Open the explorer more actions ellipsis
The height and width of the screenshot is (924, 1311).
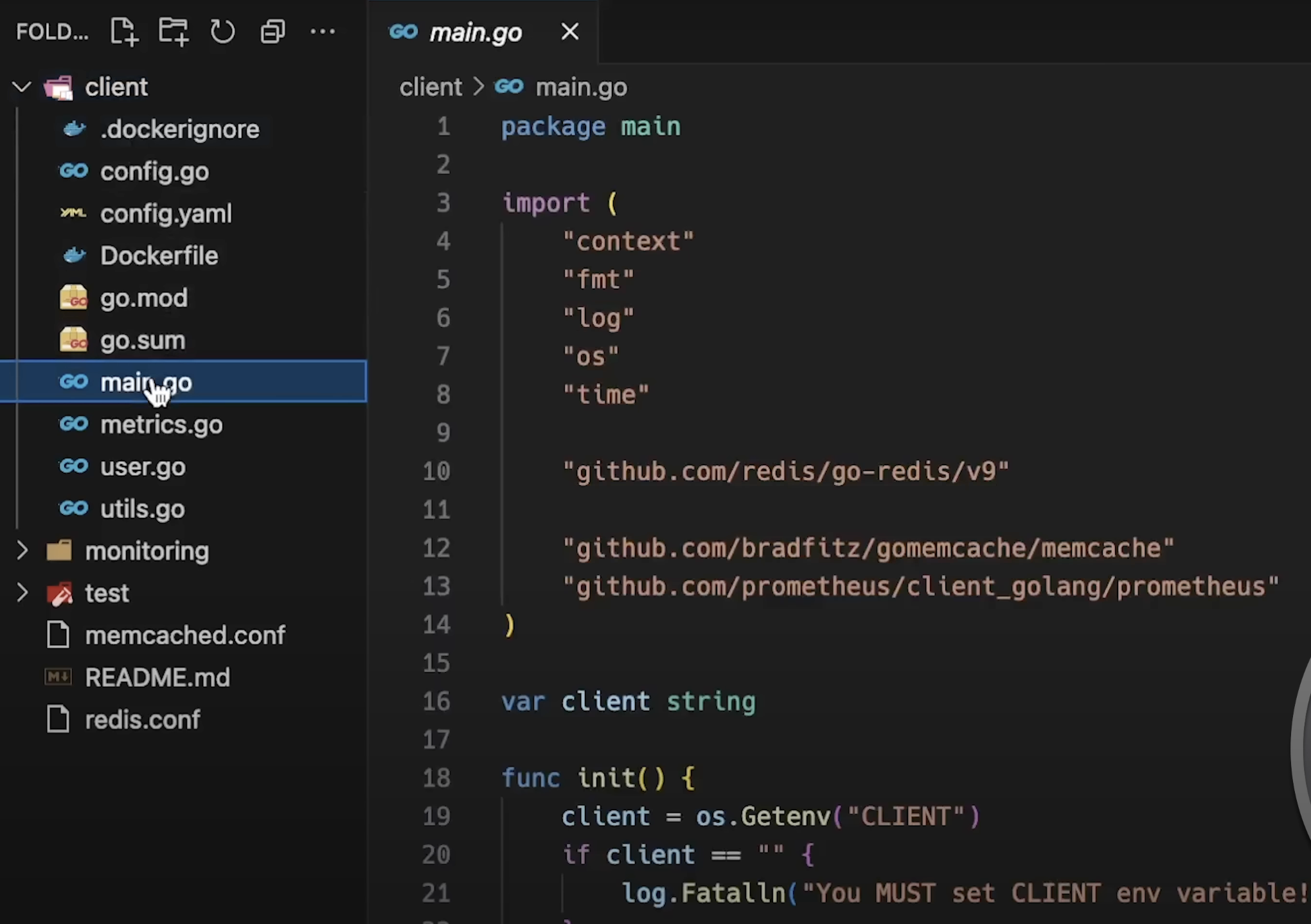(x=323, y=31)
